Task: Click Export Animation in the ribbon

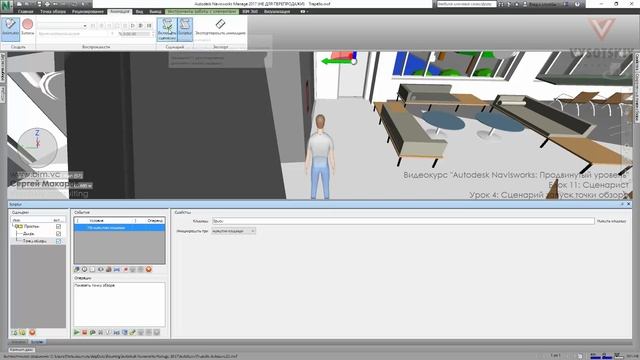Action: [220, 27]
